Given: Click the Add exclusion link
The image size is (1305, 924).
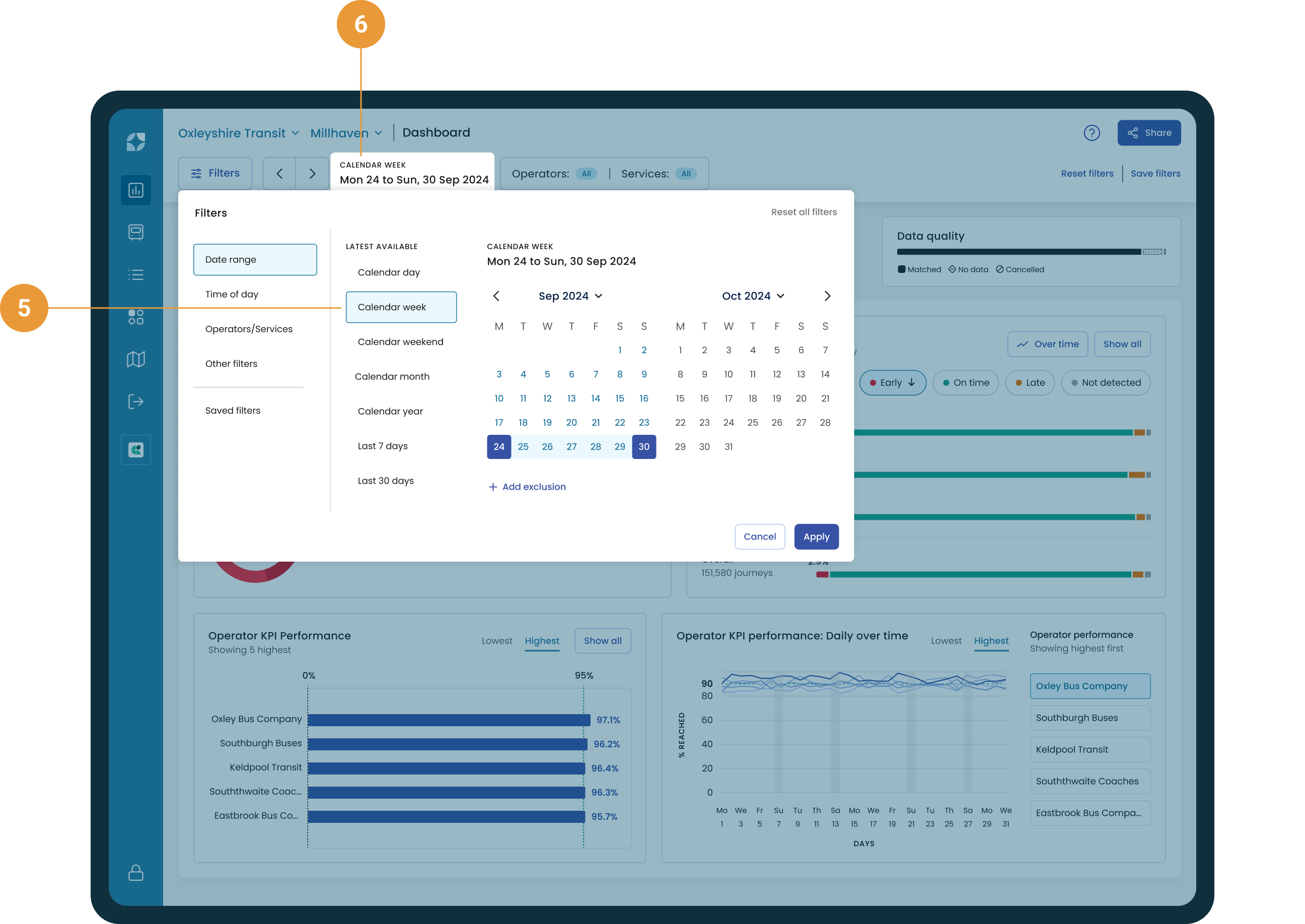Looking at the screenshot, I should 527,487.
